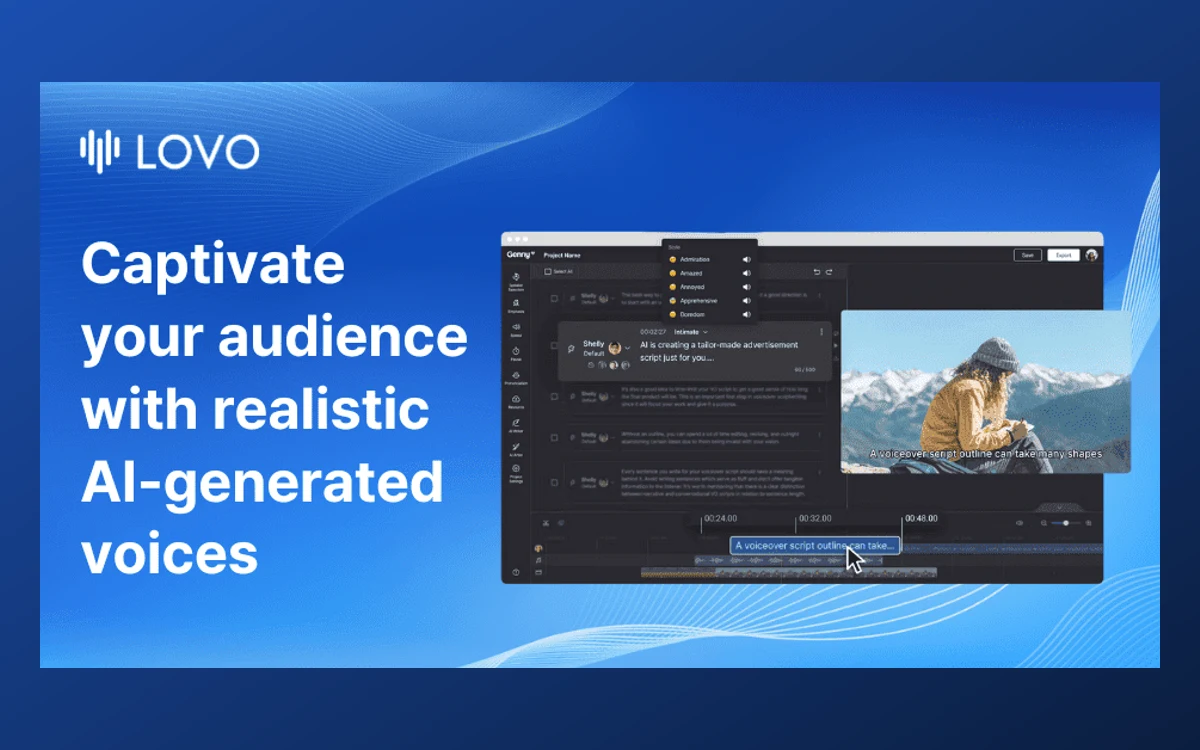
Task: Click the video track icon in timeline
Action: pyautogui.click(x=539, y=573)
